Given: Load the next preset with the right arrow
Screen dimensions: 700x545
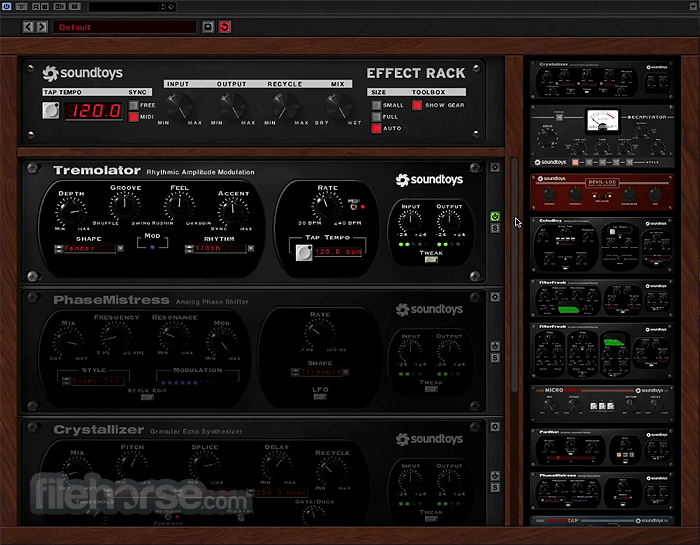Looking at the screenshot, I should coord(42,27).
